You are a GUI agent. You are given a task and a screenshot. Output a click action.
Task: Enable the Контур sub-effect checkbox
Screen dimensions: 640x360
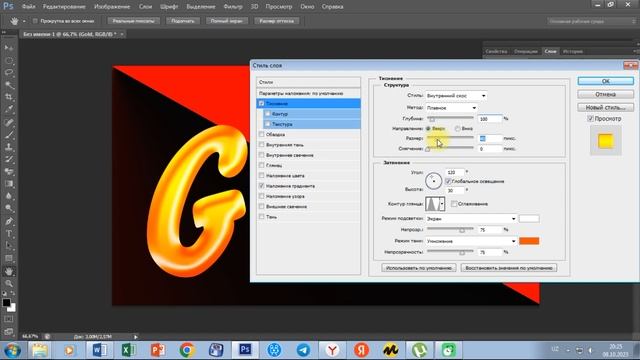tap(267, 114)
